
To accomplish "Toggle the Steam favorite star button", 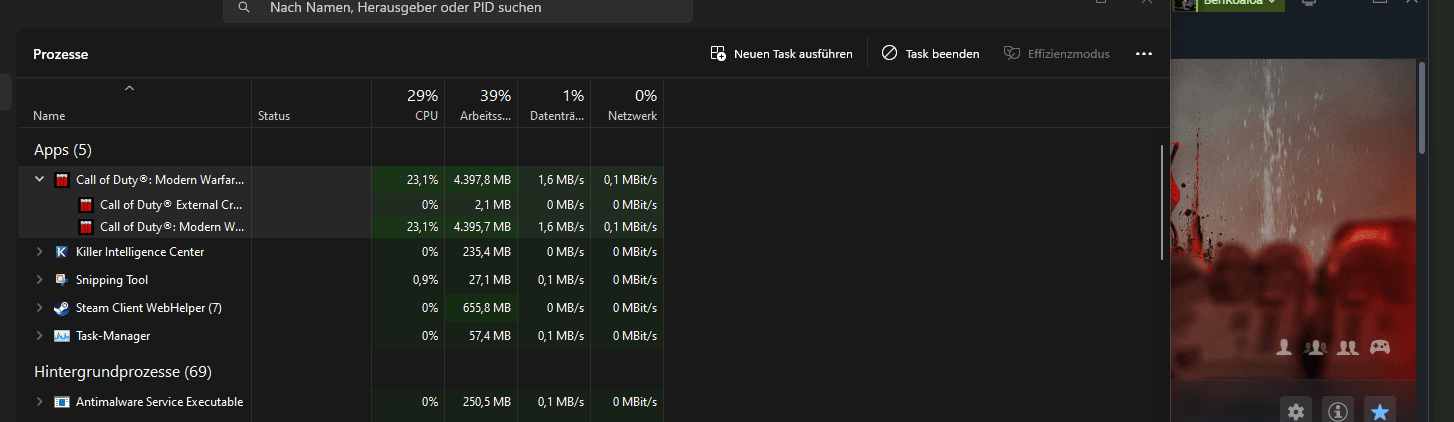I will [1380, 410].
